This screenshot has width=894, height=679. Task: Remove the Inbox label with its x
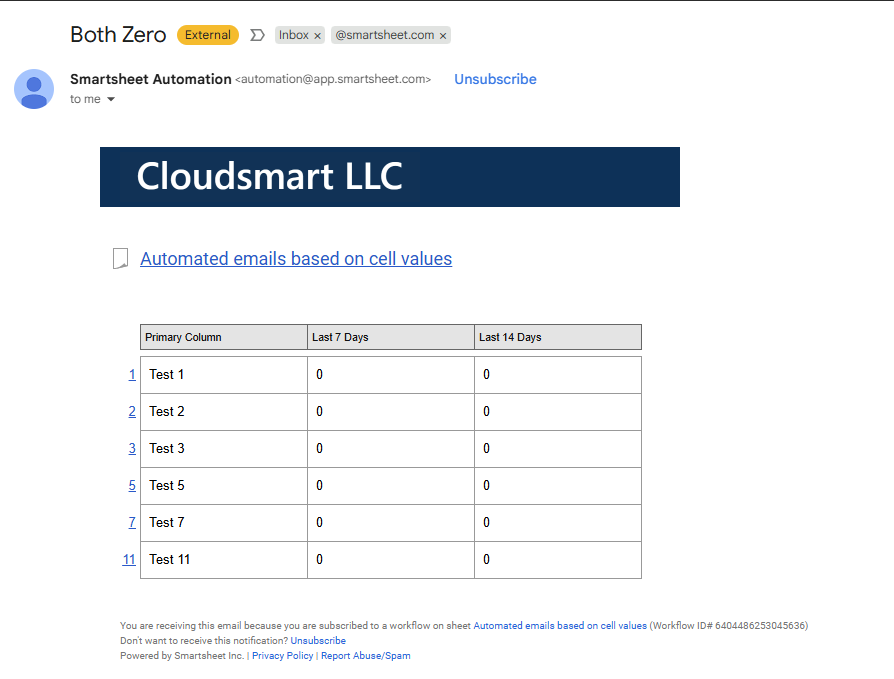click(318, 36)
